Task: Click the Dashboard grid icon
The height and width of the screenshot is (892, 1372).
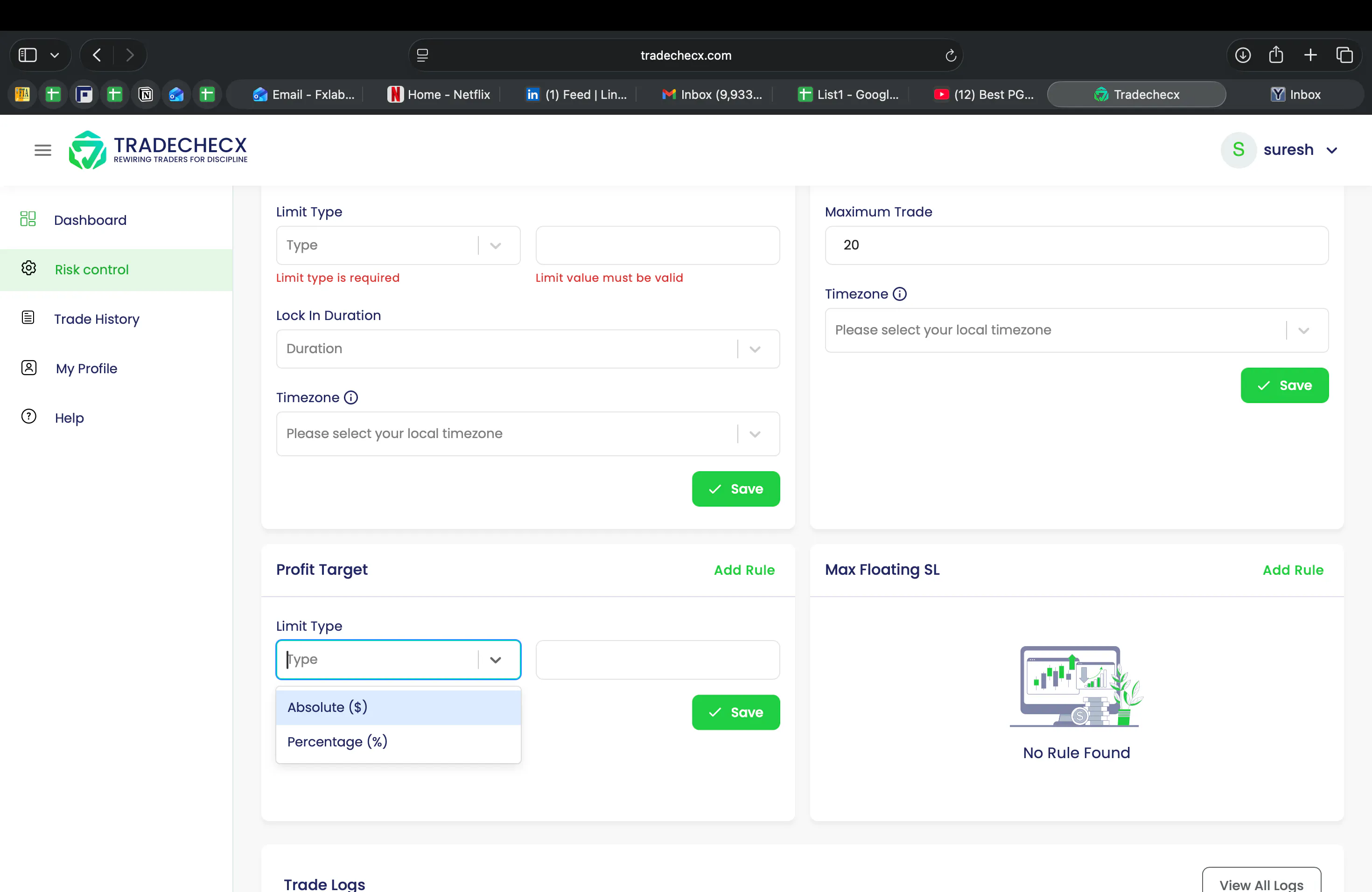Action: [x=28, y=219]
